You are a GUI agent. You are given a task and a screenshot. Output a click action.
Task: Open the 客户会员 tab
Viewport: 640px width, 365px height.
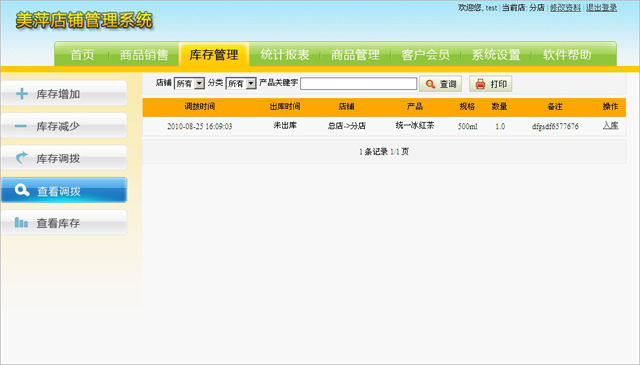[425, 55]
